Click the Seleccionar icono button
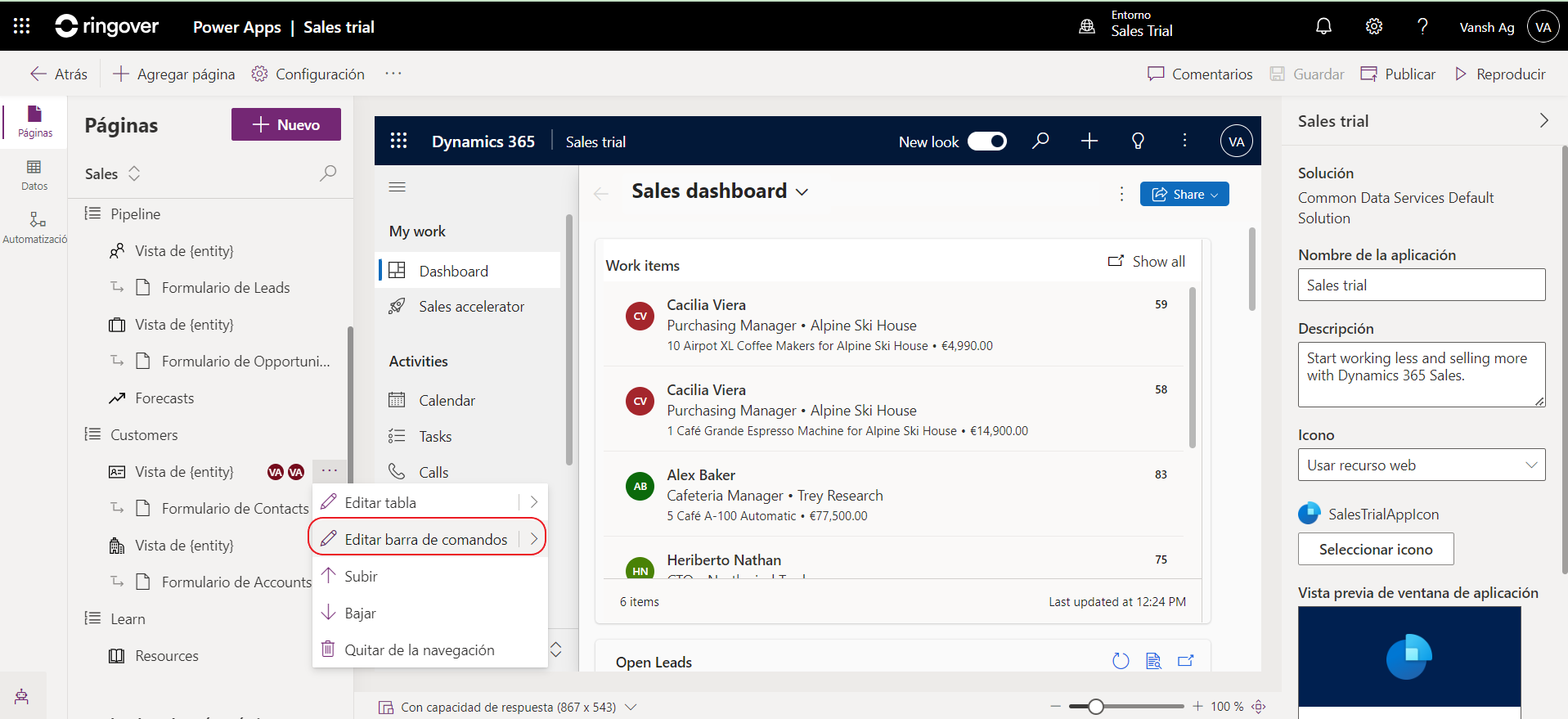 [1376, 549]
